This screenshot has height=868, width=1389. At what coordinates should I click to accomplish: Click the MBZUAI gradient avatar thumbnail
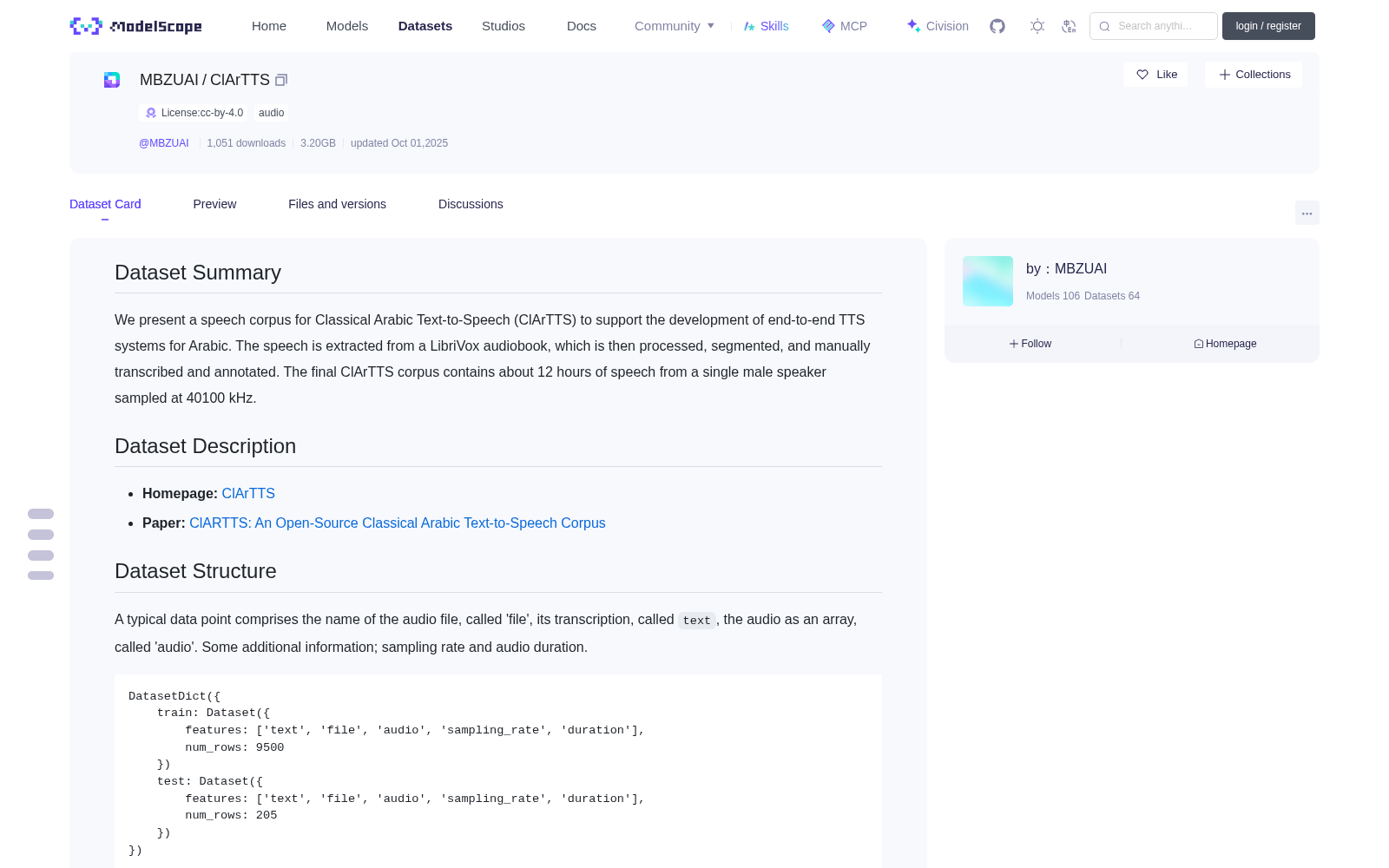pos(988,281)
